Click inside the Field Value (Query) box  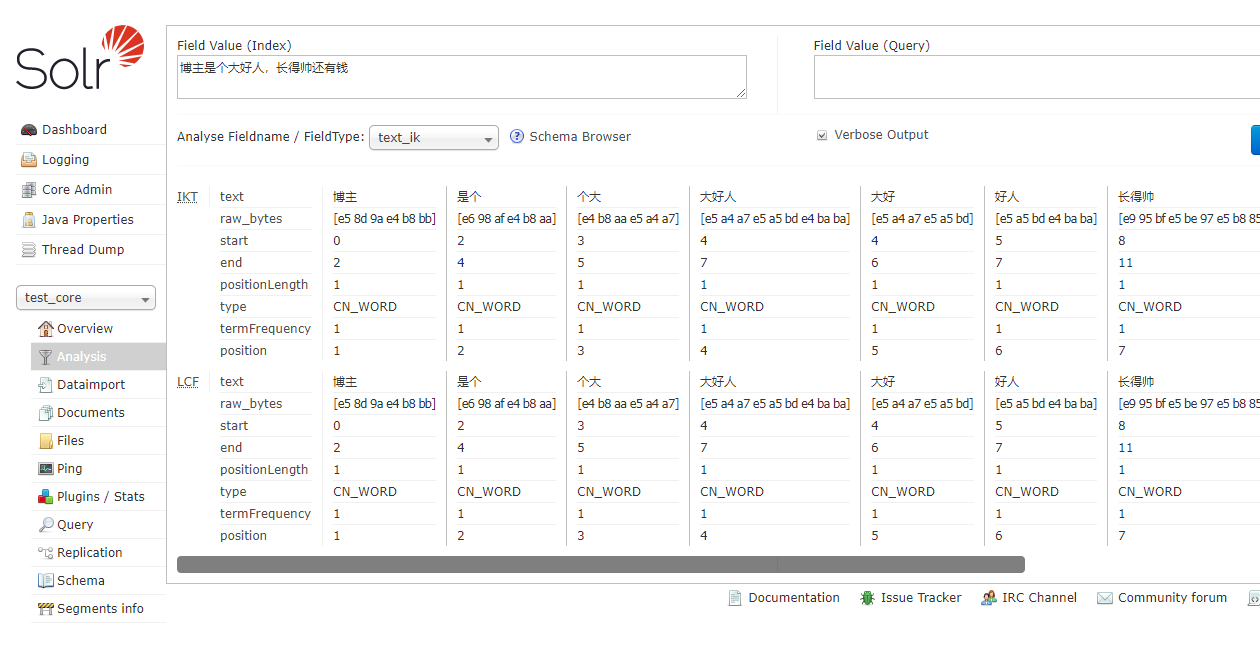click(x=1030, y=76)
